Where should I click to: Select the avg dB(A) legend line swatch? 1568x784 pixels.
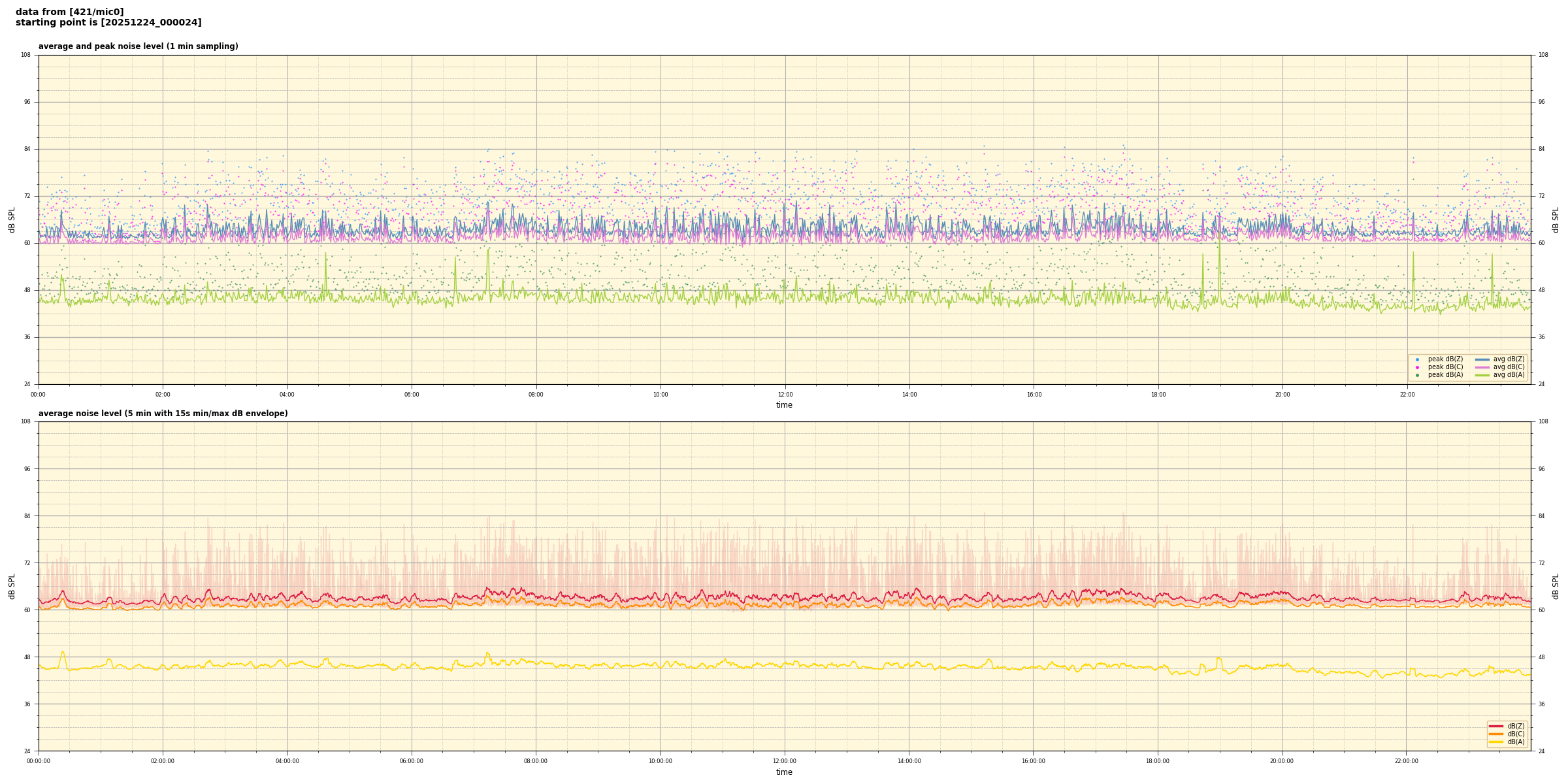point(1482,375)
